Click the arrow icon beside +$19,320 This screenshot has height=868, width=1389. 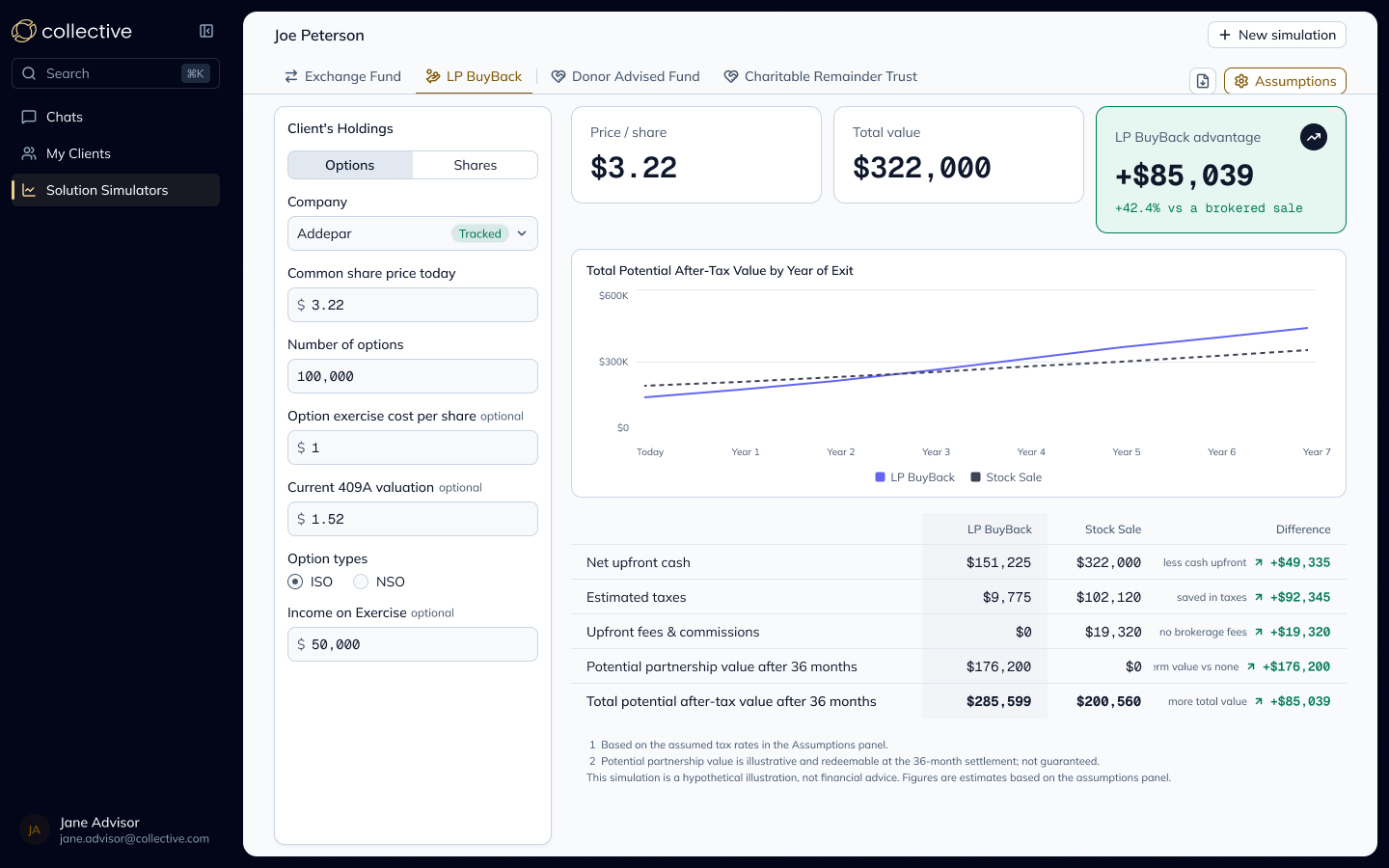tap(1259, 632)
